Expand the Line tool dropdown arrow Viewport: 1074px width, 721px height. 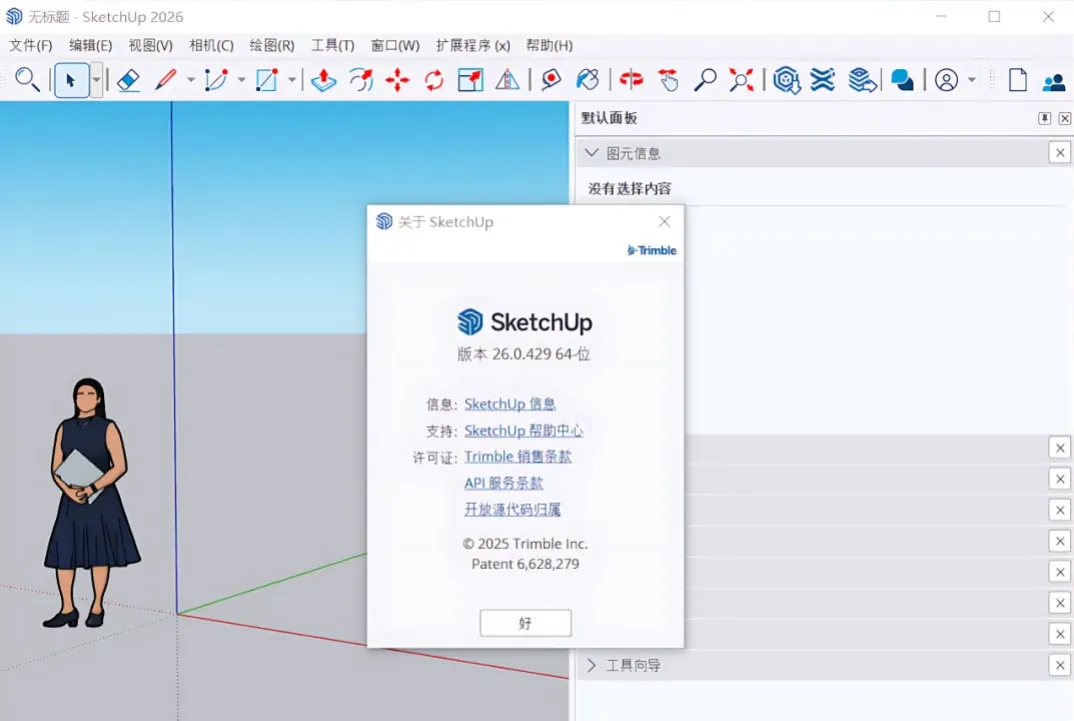(191, 80)
